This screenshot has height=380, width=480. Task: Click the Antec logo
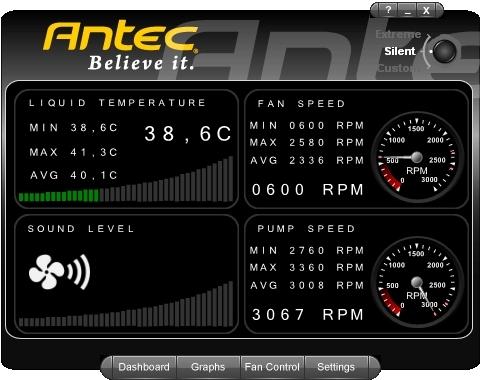click(121, 36)
